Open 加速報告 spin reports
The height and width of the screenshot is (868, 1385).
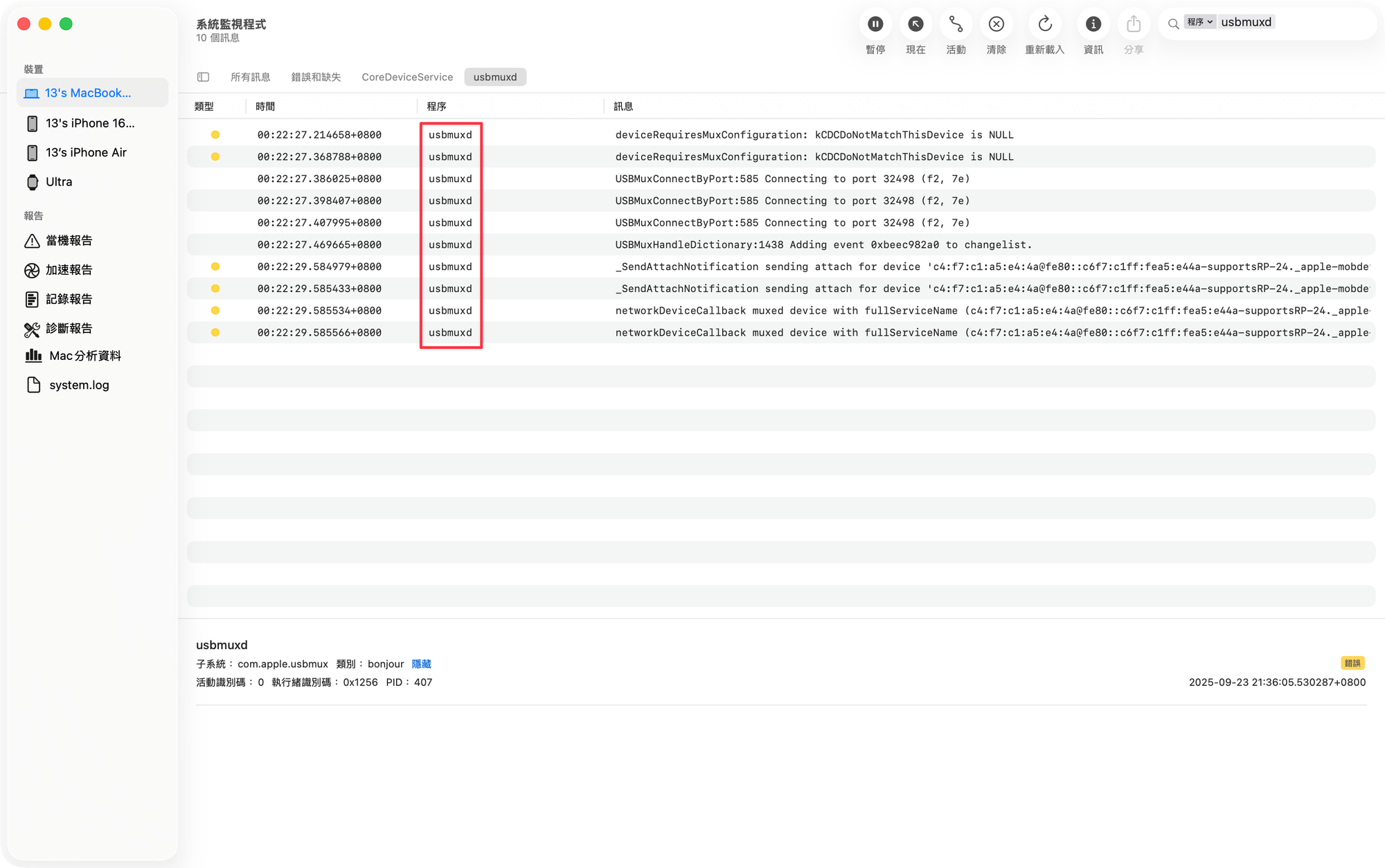(x=92, y=270)
